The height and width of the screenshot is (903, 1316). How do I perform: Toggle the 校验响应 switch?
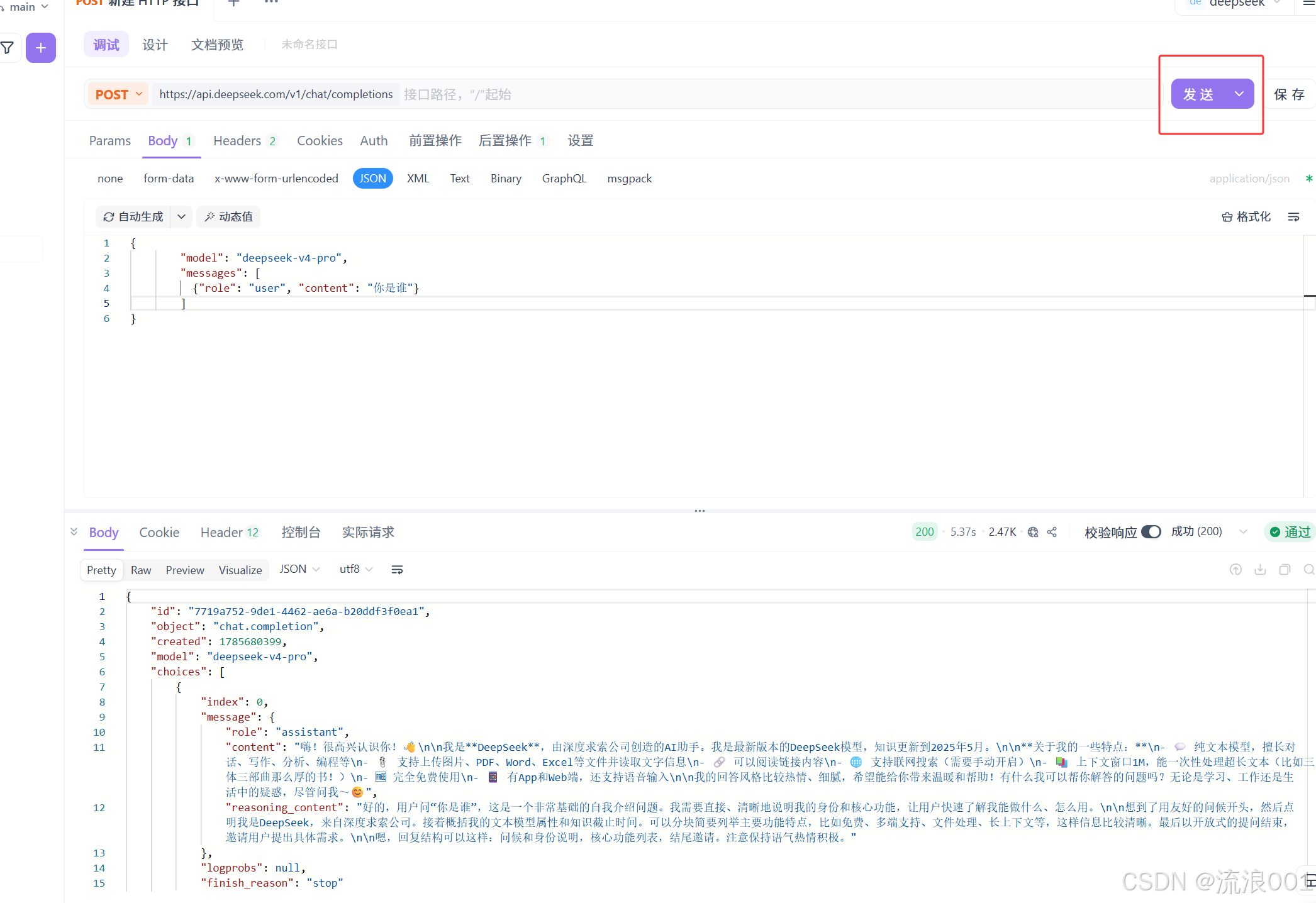[1151, 532]
